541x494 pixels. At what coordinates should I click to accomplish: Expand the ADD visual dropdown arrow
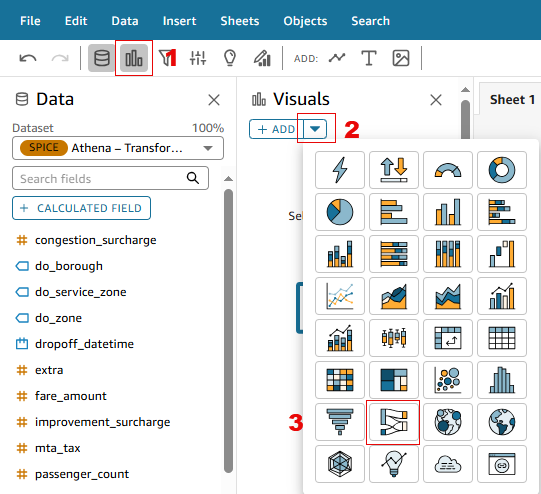click(315, 129)
